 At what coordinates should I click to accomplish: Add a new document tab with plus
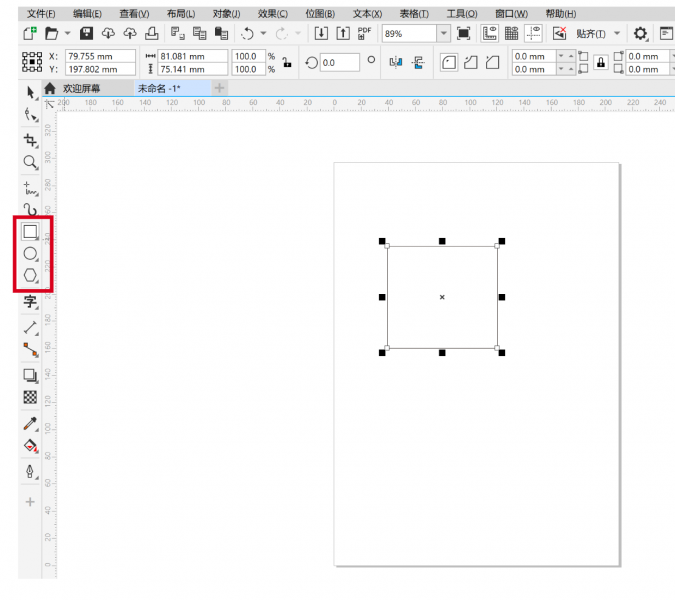pyautogui.click(x=219, y=88)
